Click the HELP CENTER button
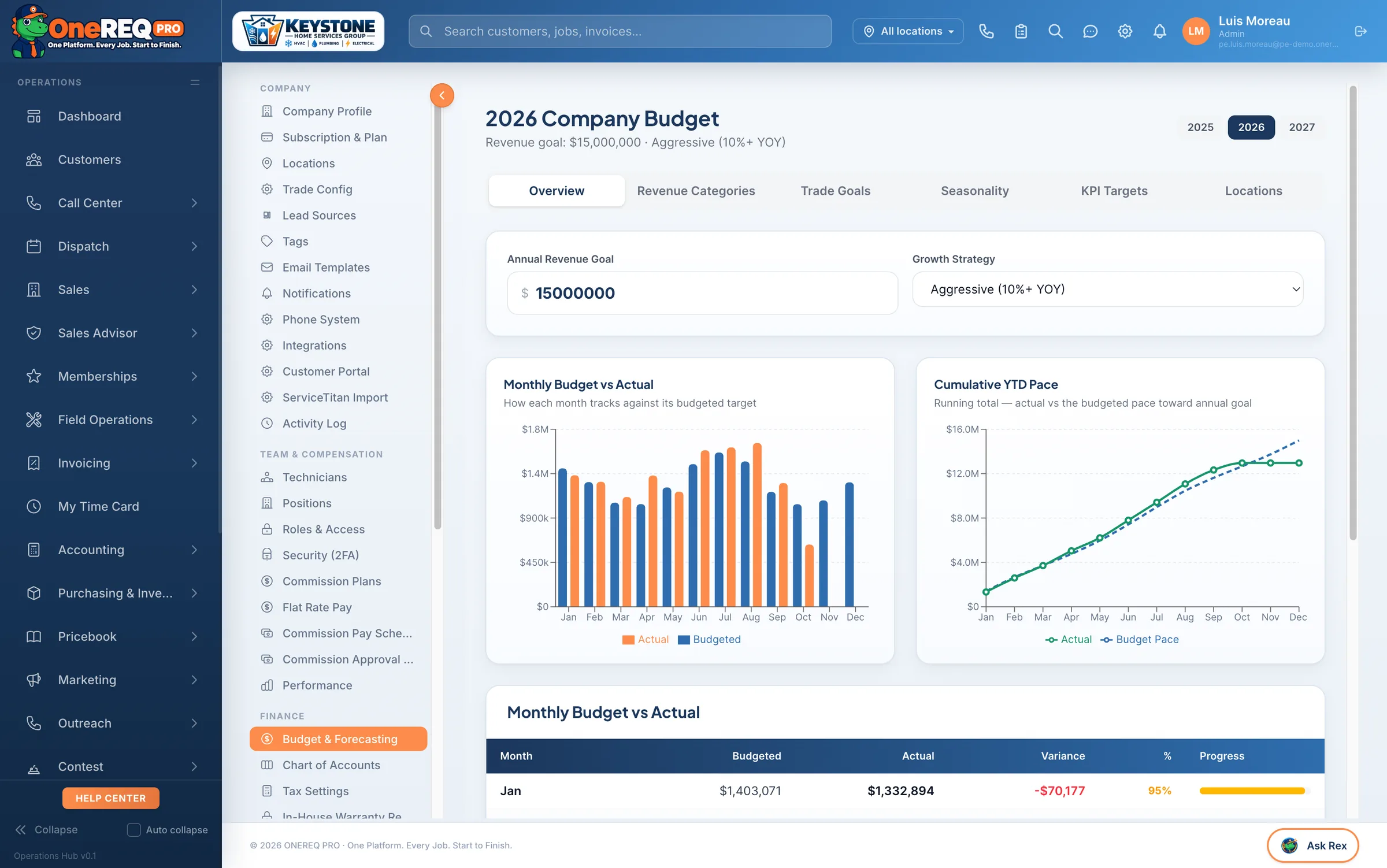The height and width of the screenshot is (868, 1387). [x=110, y=798]
